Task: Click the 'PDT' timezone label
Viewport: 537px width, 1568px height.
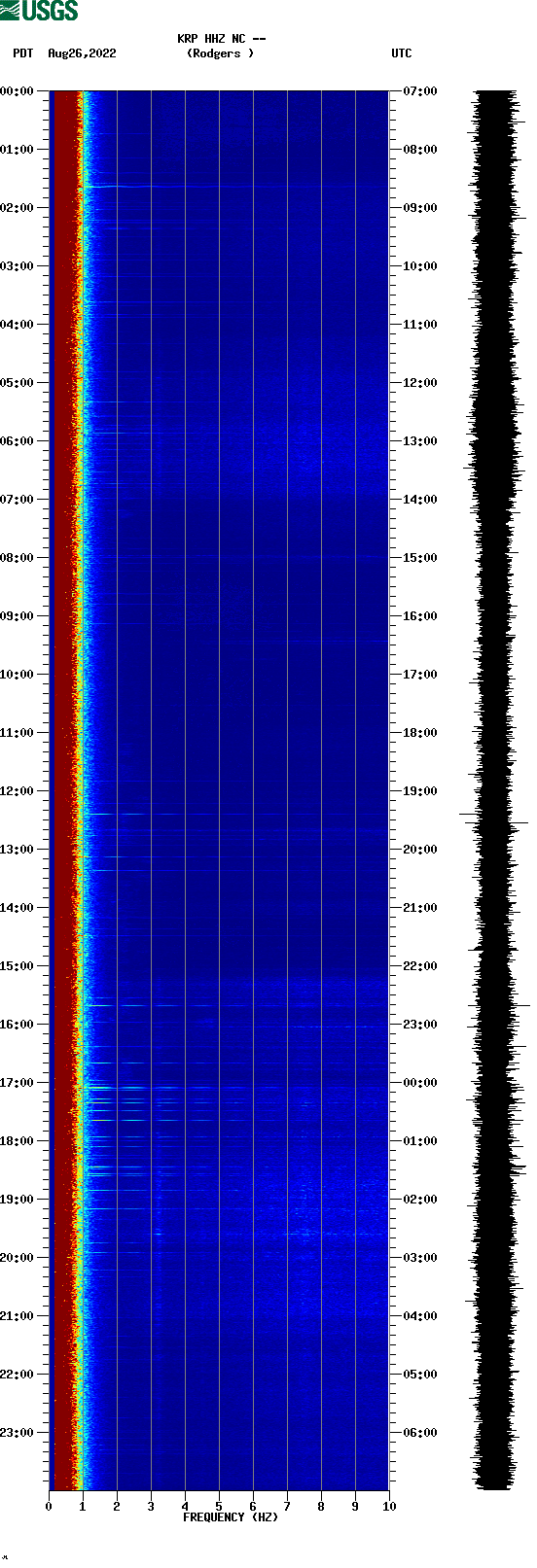Action: [x=23, y=53]
